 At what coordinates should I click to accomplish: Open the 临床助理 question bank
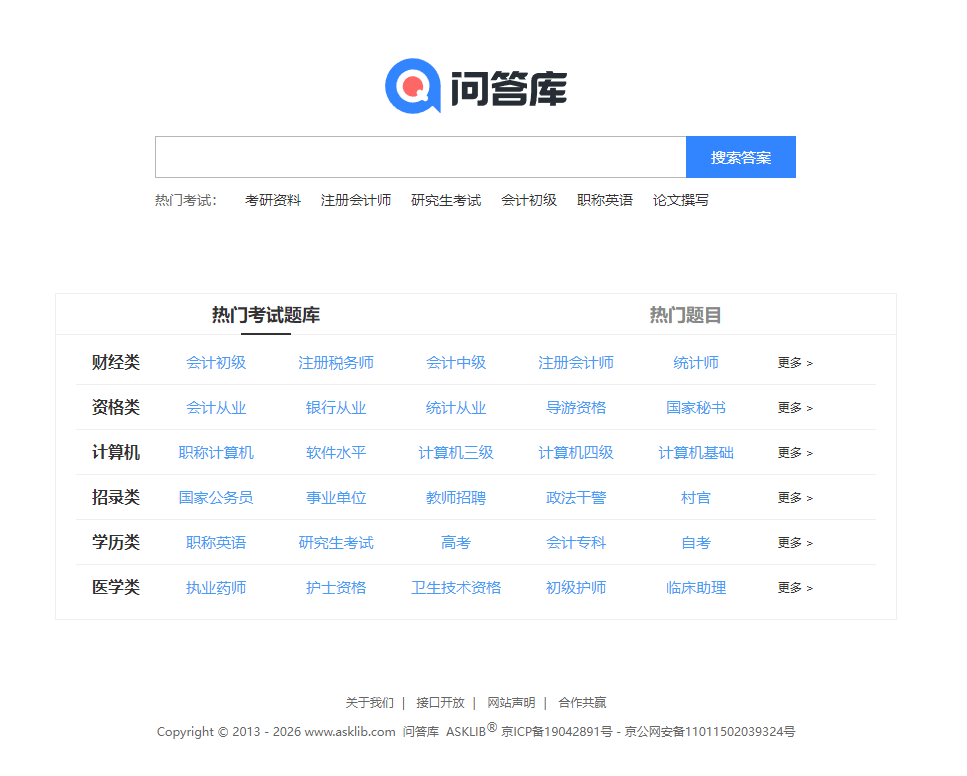(696, 588)
